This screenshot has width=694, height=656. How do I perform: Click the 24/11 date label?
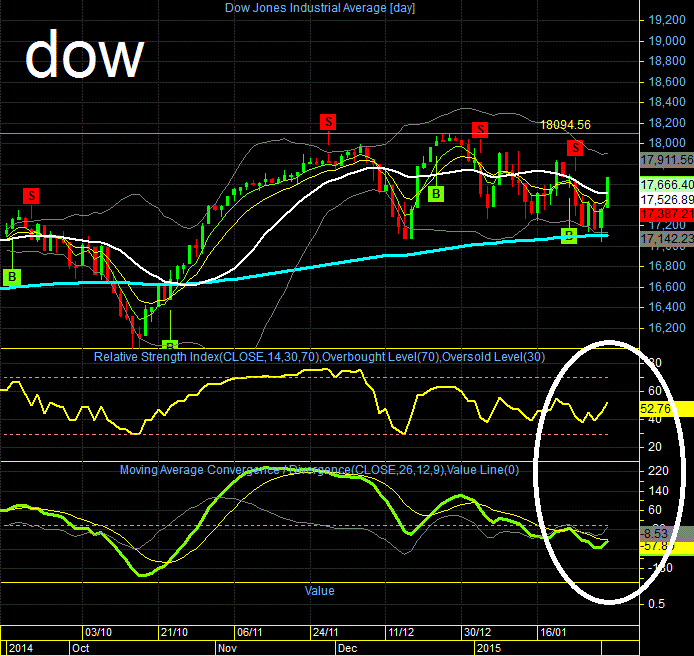(326, 632)
